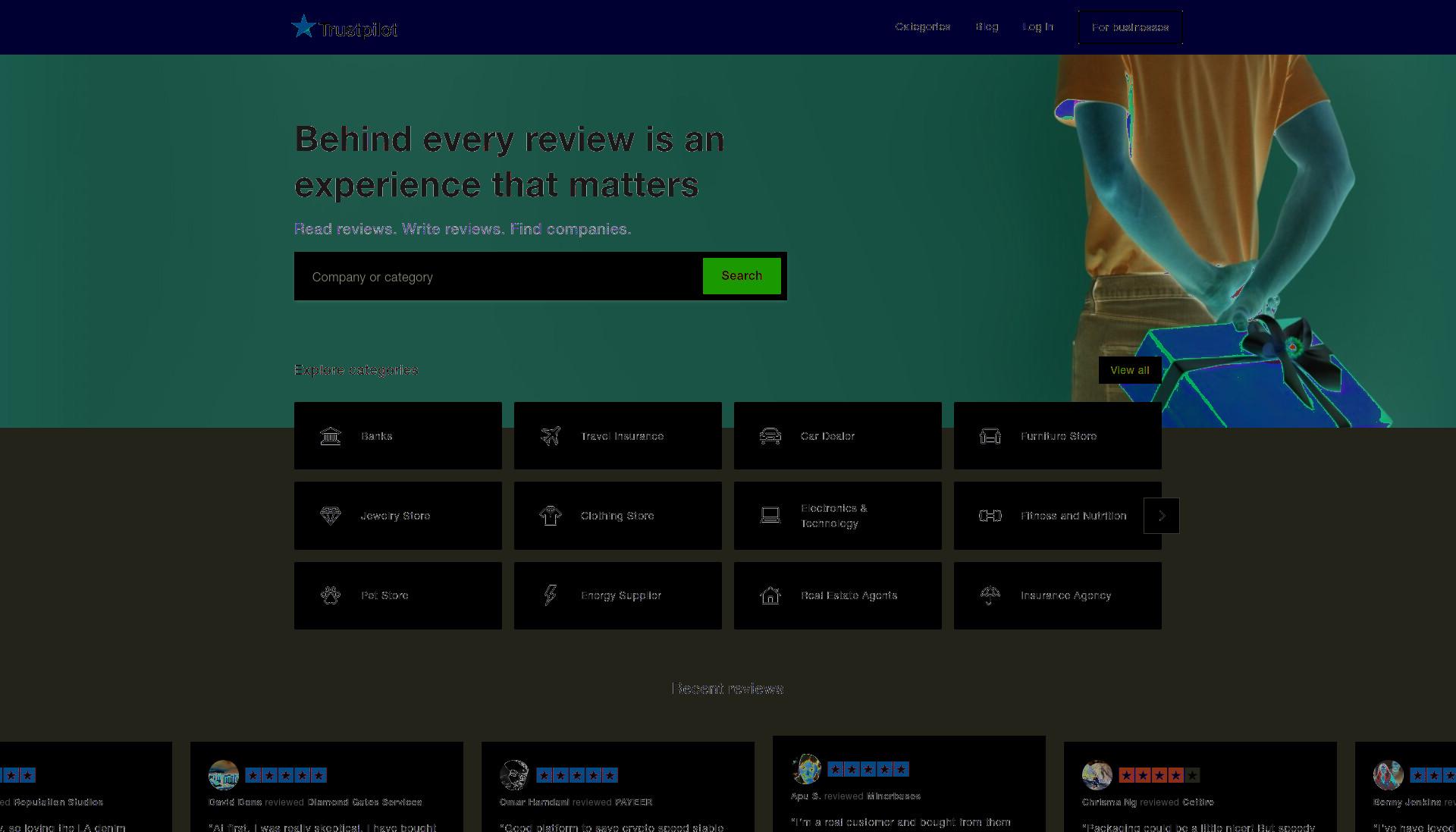
Task: Open the Banks category label
Action: click(376, 436)
